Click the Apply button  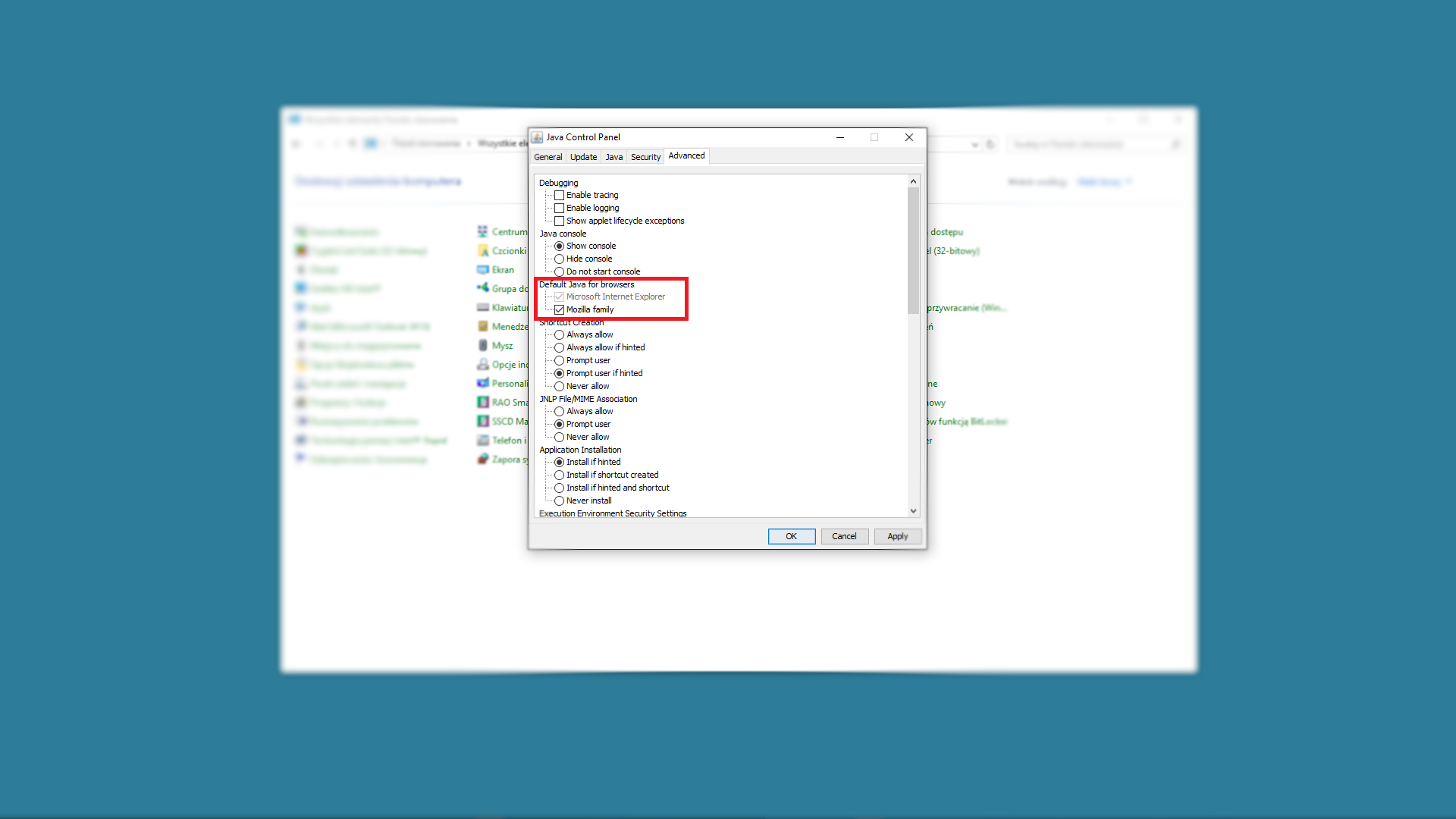click(897, 537)
